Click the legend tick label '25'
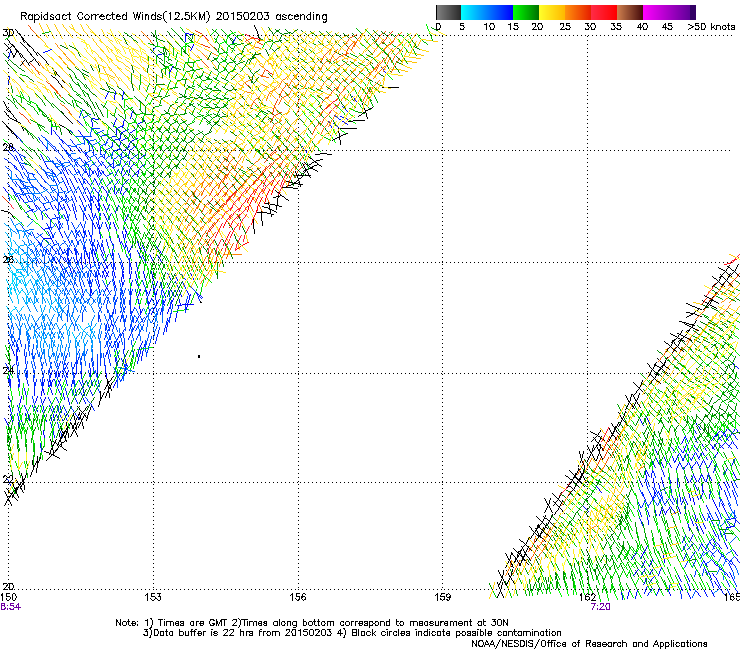 564,27
